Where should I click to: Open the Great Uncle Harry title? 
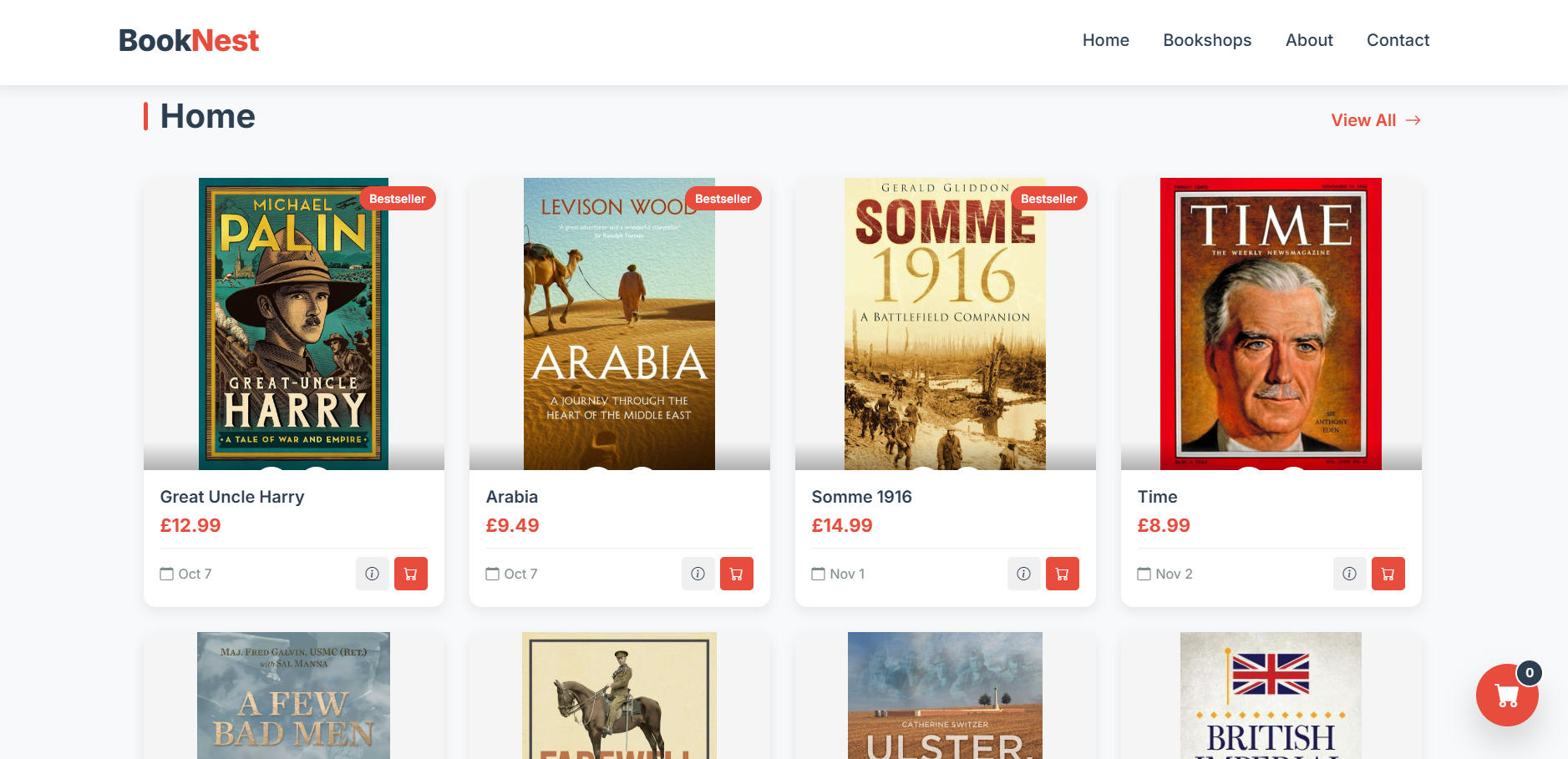coord(232,497)
